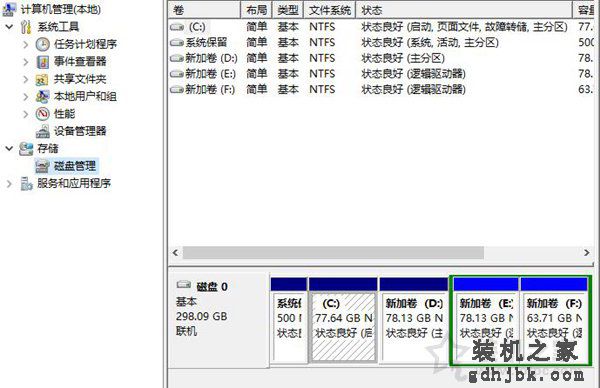Click the drive icon of the (C:) volume row
Image resolution: width=600 pixels, height=388 pixels.
[177, 27]
